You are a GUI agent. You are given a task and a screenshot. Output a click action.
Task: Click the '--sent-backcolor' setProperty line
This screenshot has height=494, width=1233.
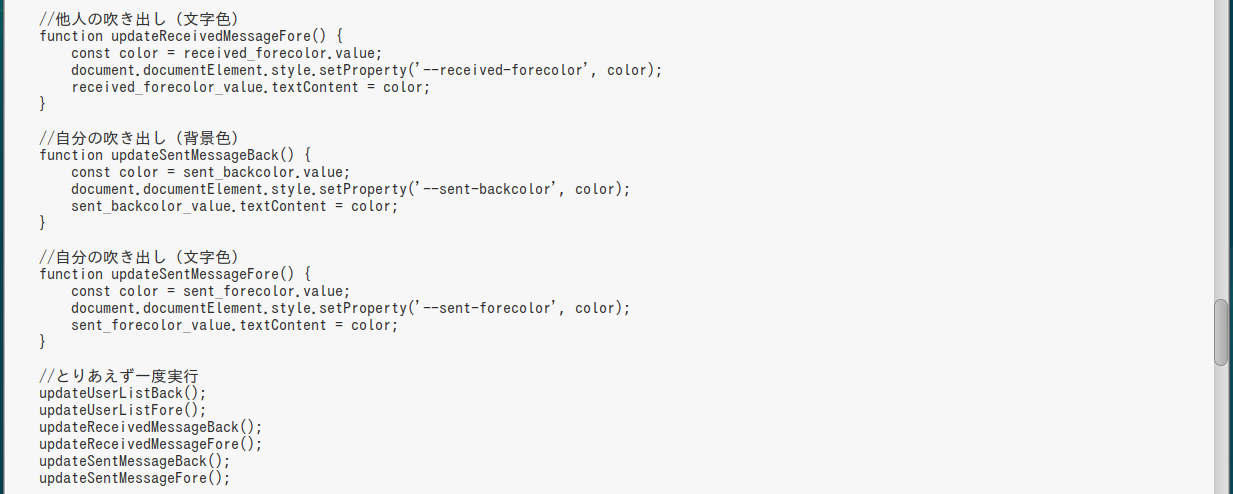tap(351, 189)
